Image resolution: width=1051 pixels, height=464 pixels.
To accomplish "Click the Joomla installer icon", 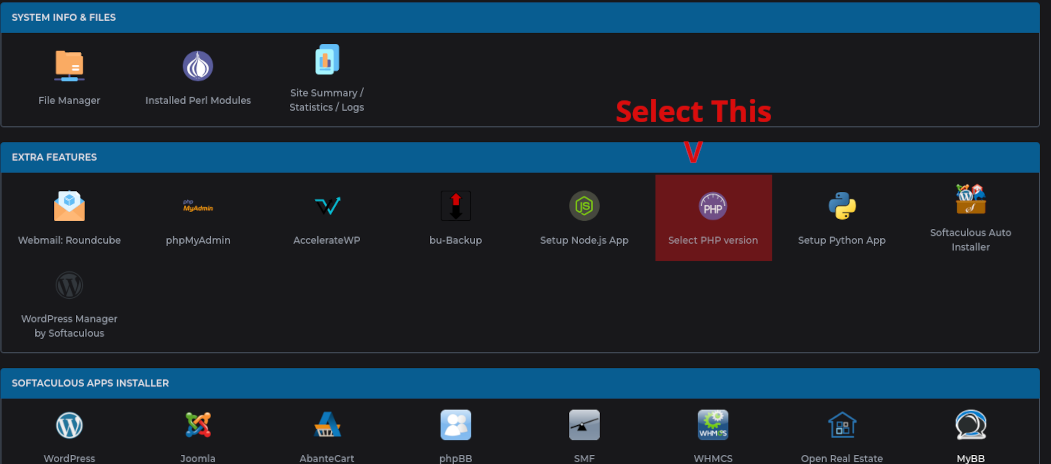I will click(198, 425).
